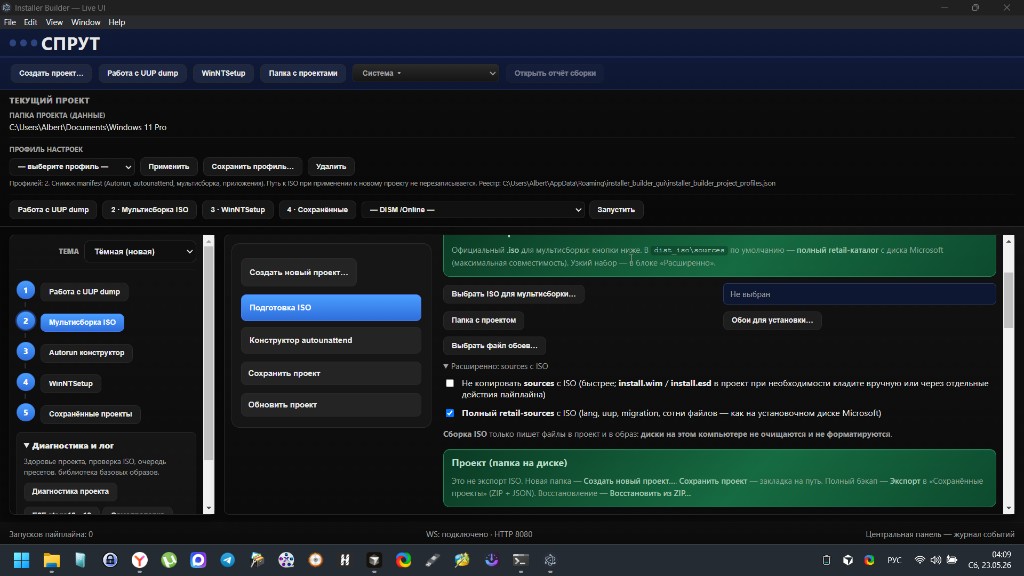Click Выбрать ISO для мультисборки... button
The width and height of the screenshot is (1024, 576).
click(513, 294)
